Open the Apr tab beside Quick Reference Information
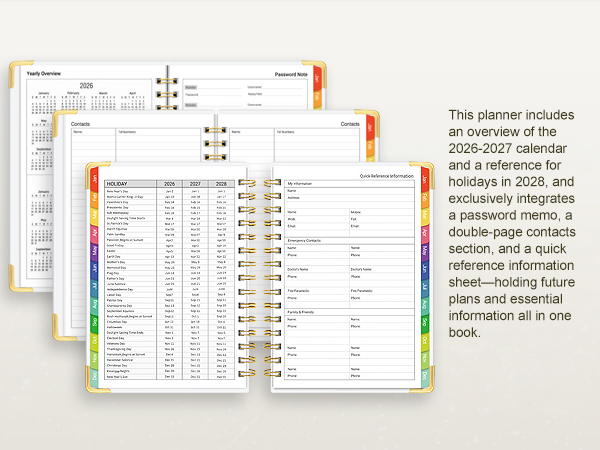This screenshot has height=450, width=600. (424, 233)
